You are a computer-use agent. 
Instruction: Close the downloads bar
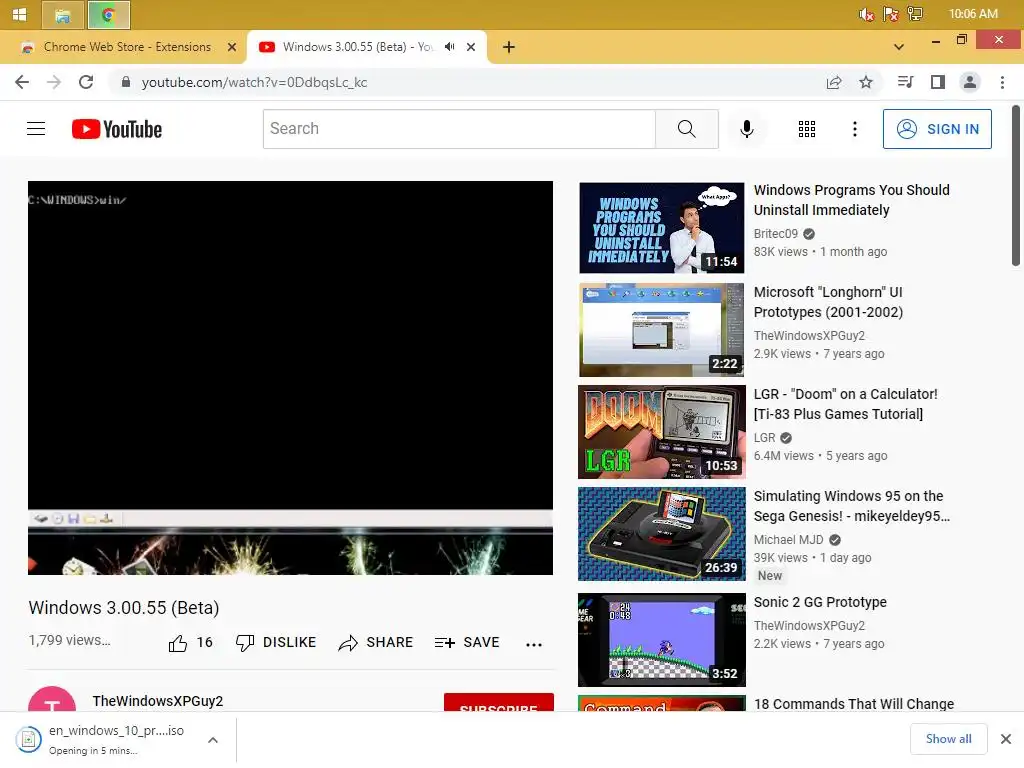(x=1006, y=739)
